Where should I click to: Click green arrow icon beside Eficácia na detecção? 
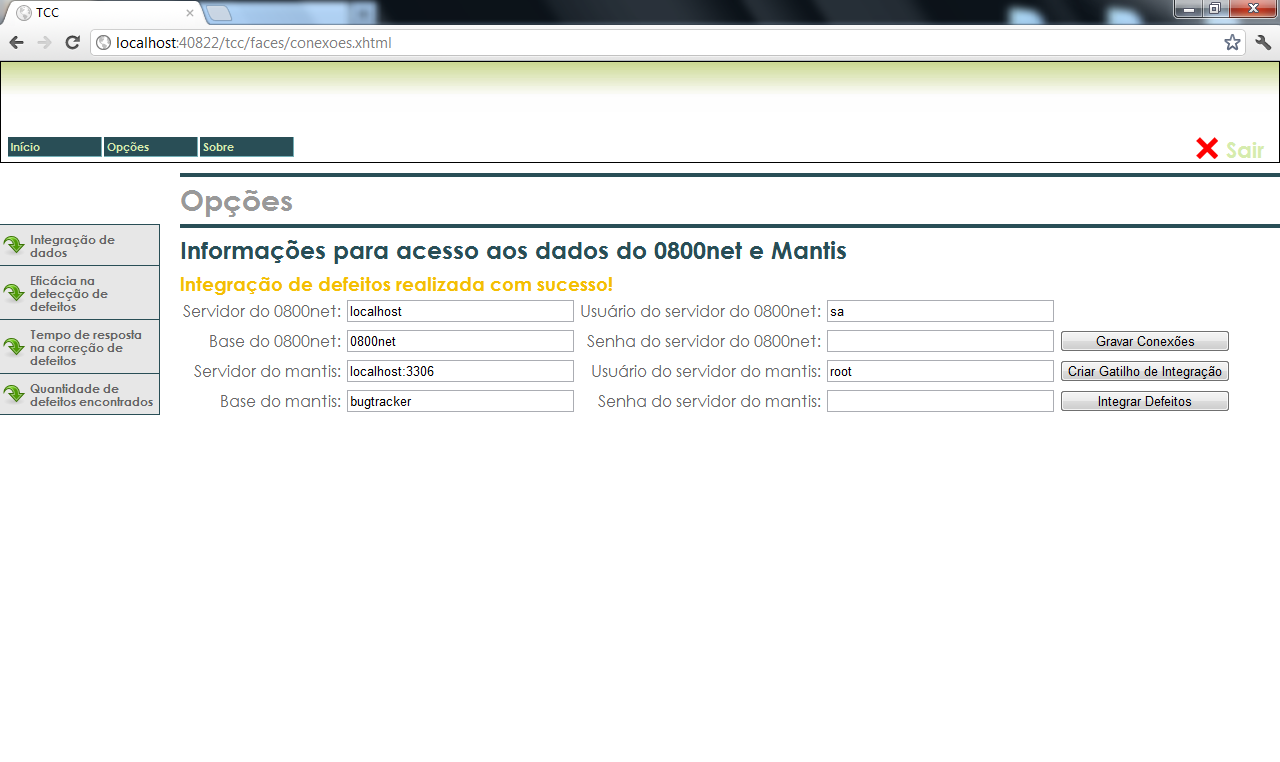coord(14,293)
